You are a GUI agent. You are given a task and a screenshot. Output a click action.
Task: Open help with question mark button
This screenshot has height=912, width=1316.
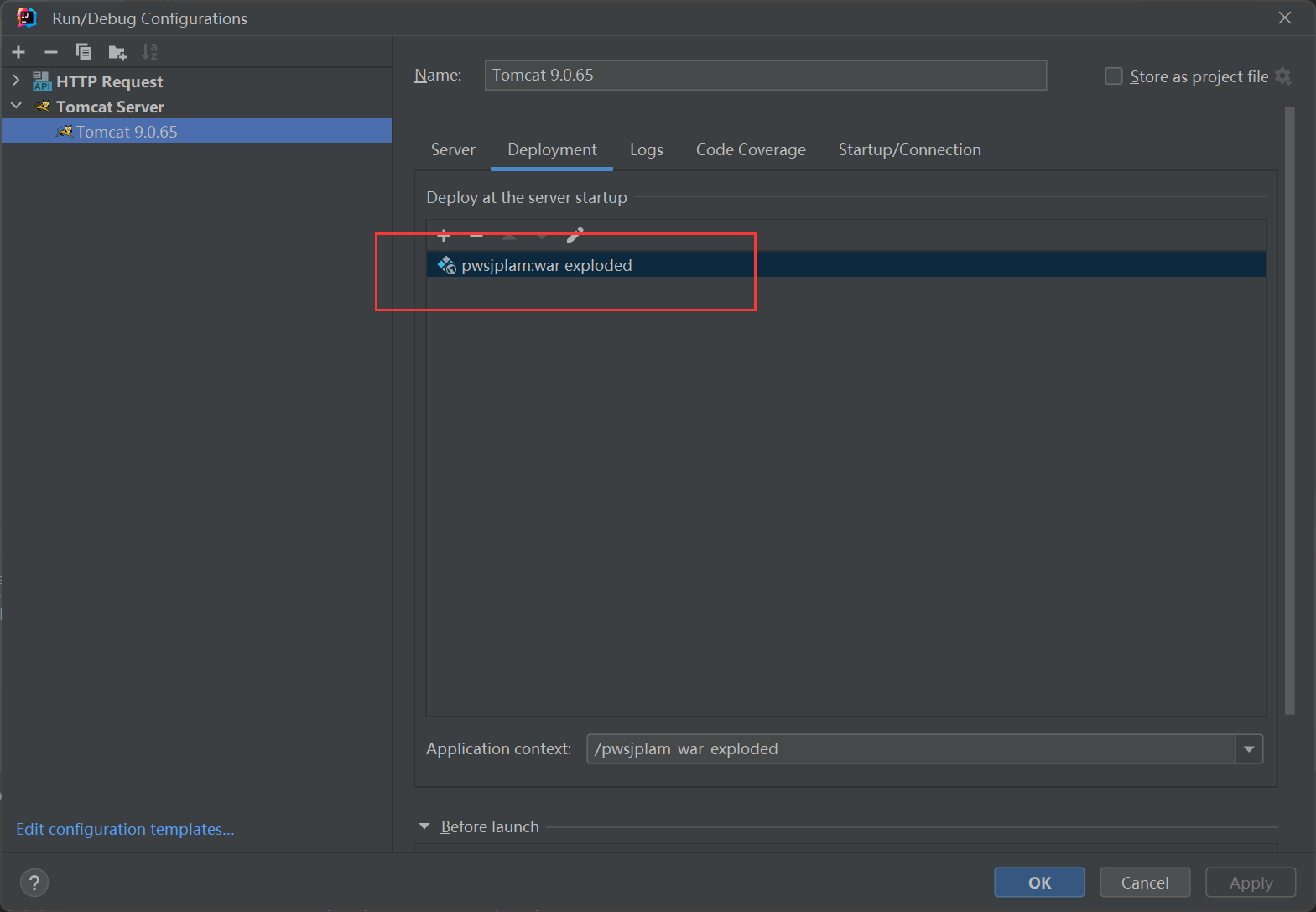point(34,883)
